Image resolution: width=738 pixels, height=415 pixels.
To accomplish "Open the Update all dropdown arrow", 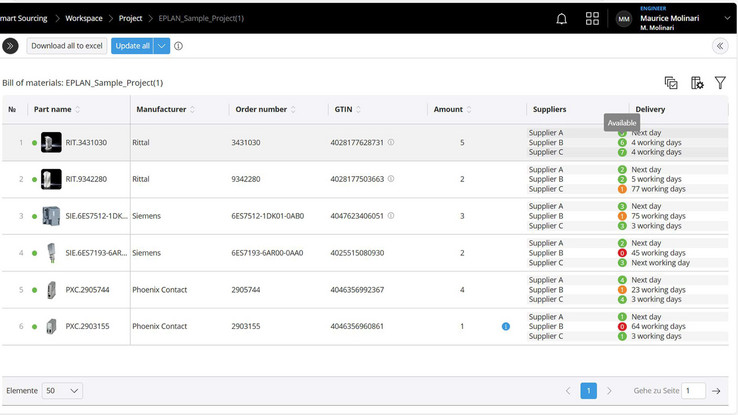I will 162,46.
